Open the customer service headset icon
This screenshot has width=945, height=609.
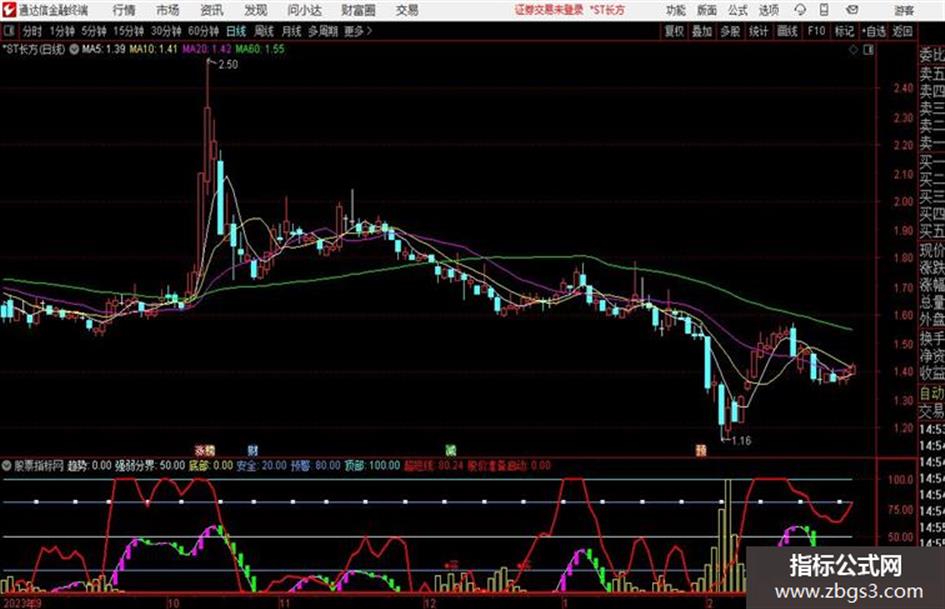[x=800, y=10]
